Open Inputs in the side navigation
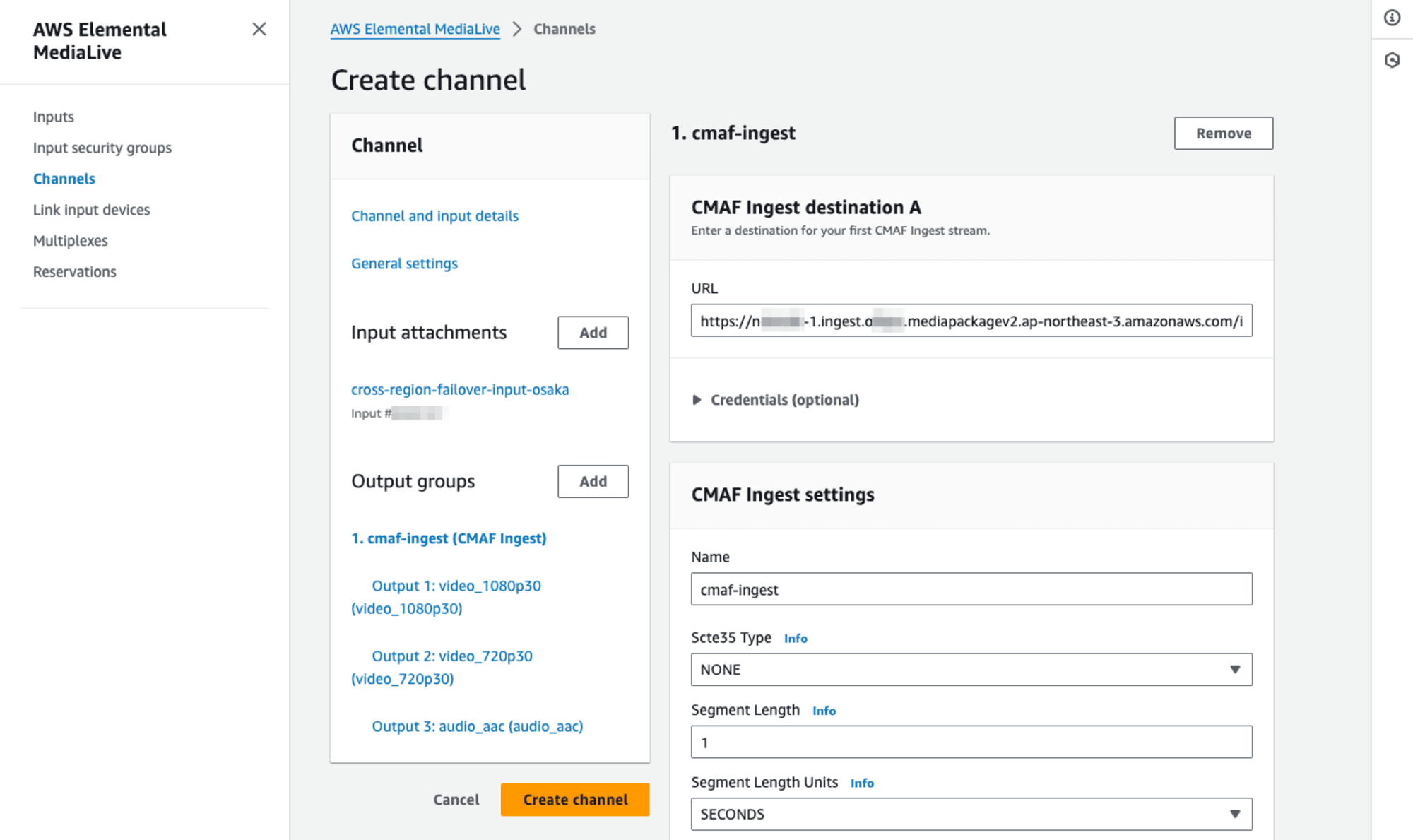The image size is (1413, 840). 54,117
